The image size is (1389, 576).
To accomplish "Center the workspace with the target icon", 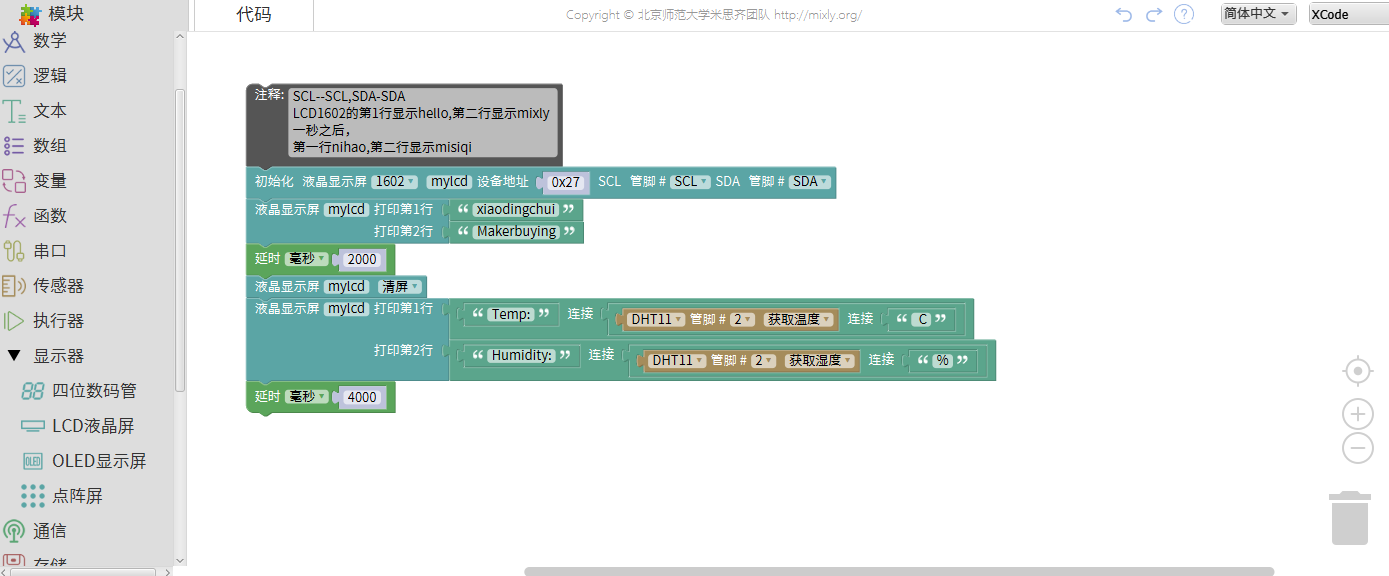I will tap(1357, 371).
